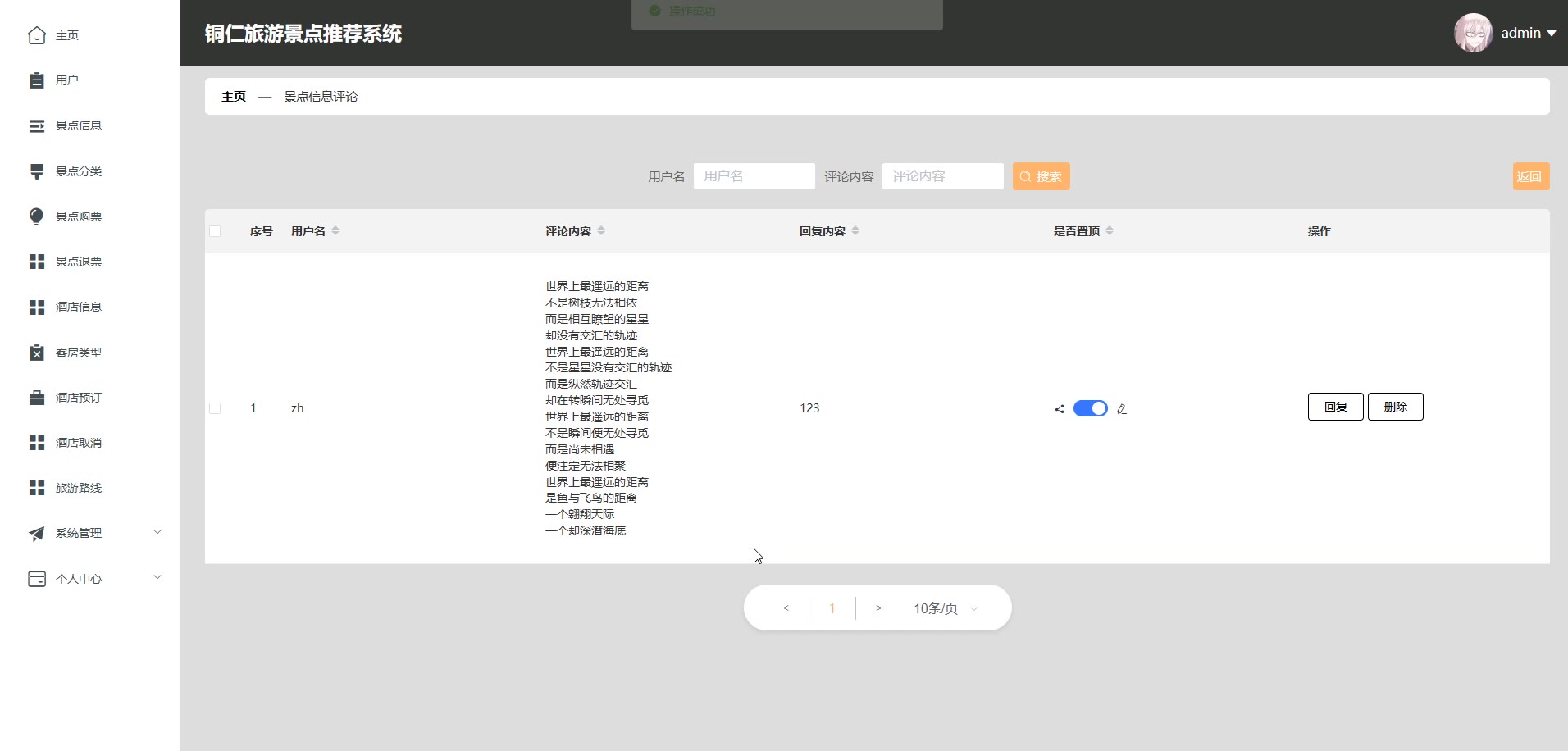Open 旅游路线 in the sidebar menu
Screen dimensions: 1568x751
tap(79, 488)
